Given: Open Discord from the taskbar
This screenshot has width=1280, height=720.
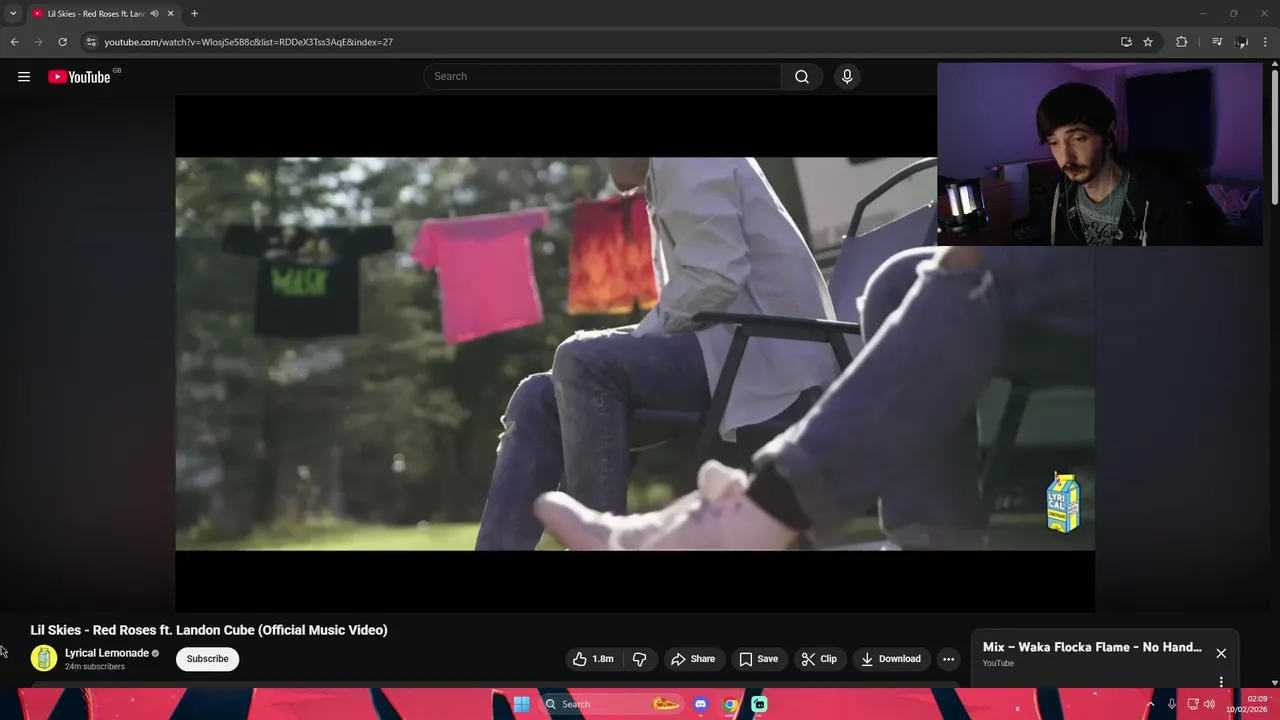Looking at the screenshot, I should (700, 704).
